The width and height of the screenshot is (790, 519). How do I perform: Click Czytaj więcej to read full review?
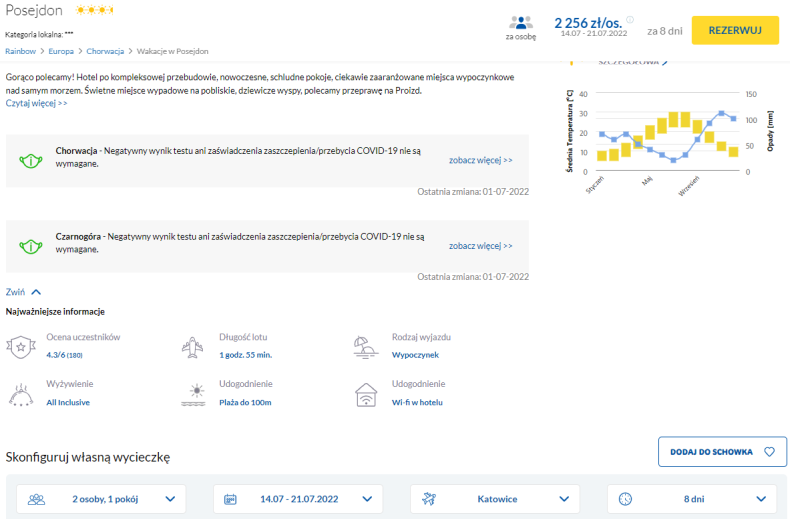click(37, 103)
